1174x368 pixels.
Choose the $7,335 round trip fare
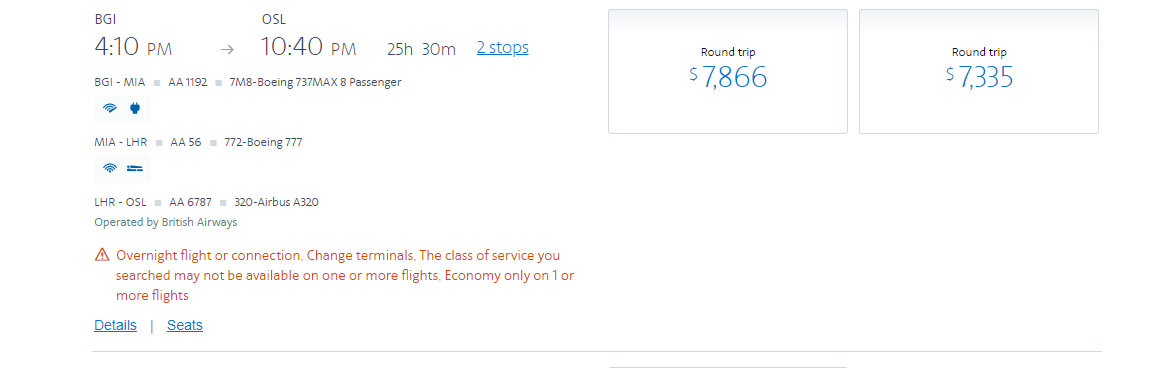tap(979, 72)
